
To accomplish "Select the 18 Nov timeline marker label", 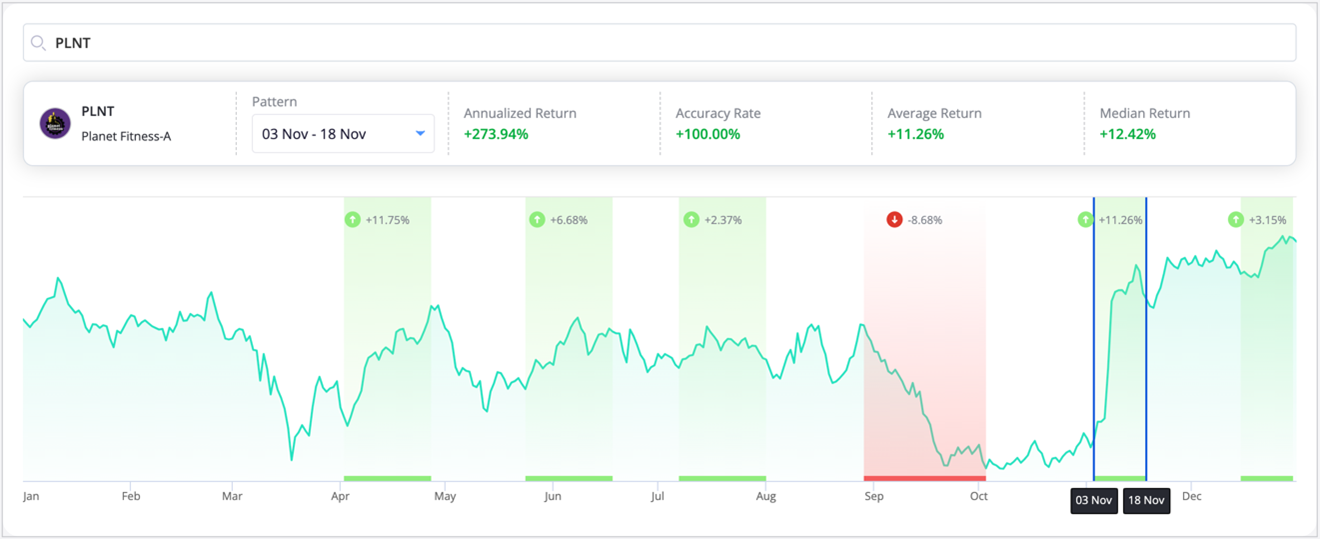I will [1147, 500].
